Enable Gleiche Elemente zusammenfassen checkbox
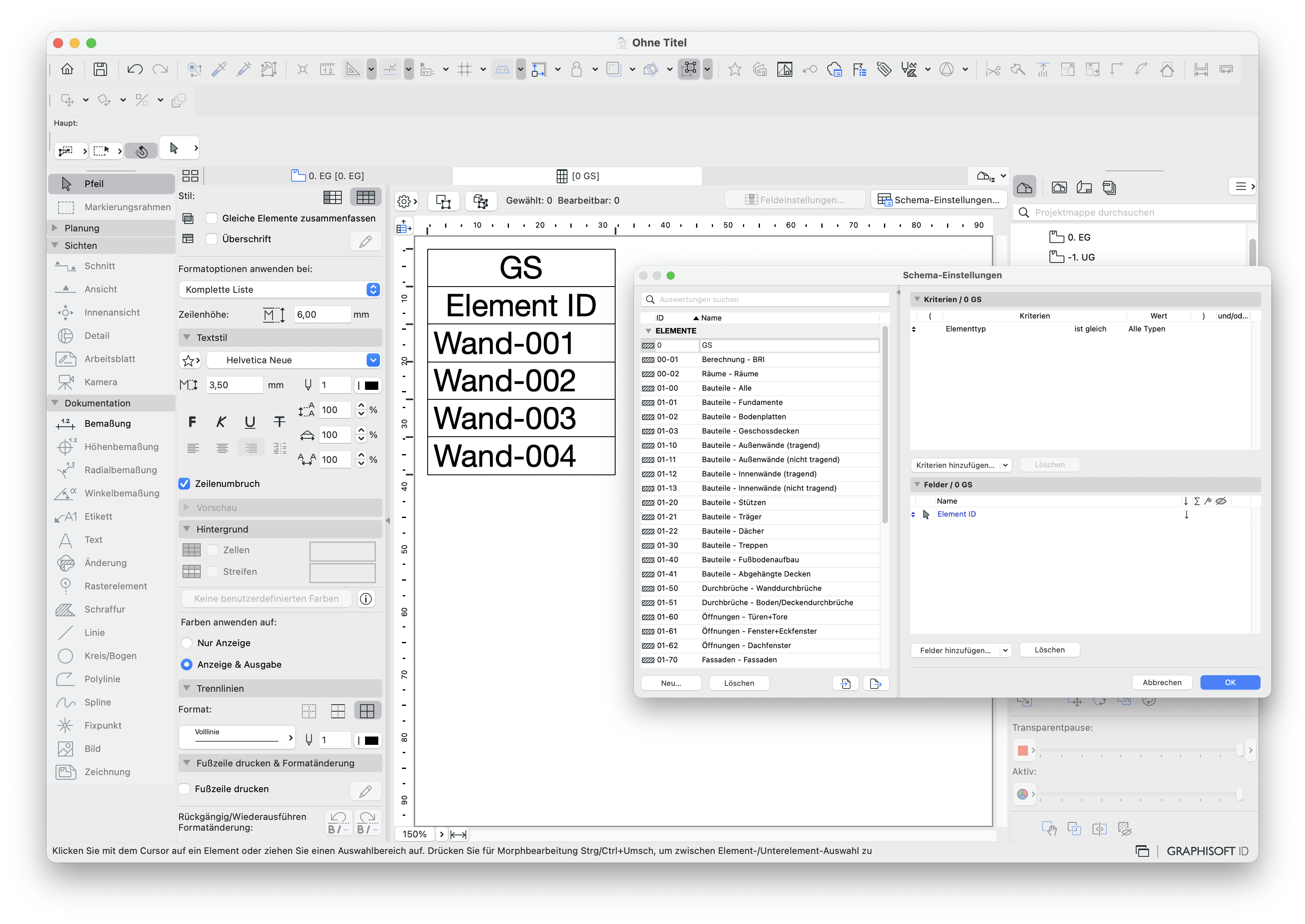The width and height of the screenshot is (1305, 924). click(x=211, y=219)
